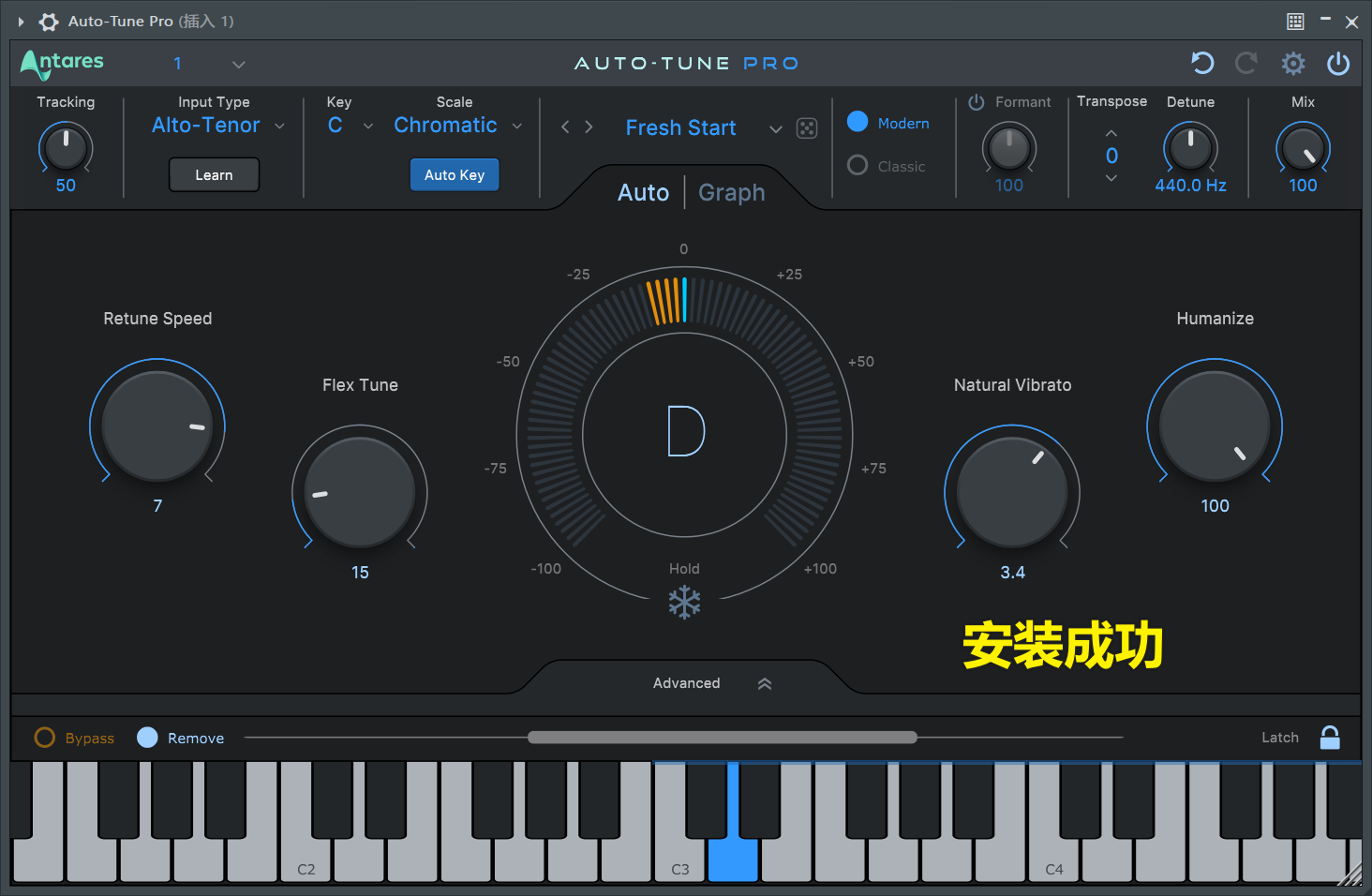Increase Transpose with up arrow
Image resolution: width=1372 pixels, height=896 pixels.
click(x=1111, y=133)
